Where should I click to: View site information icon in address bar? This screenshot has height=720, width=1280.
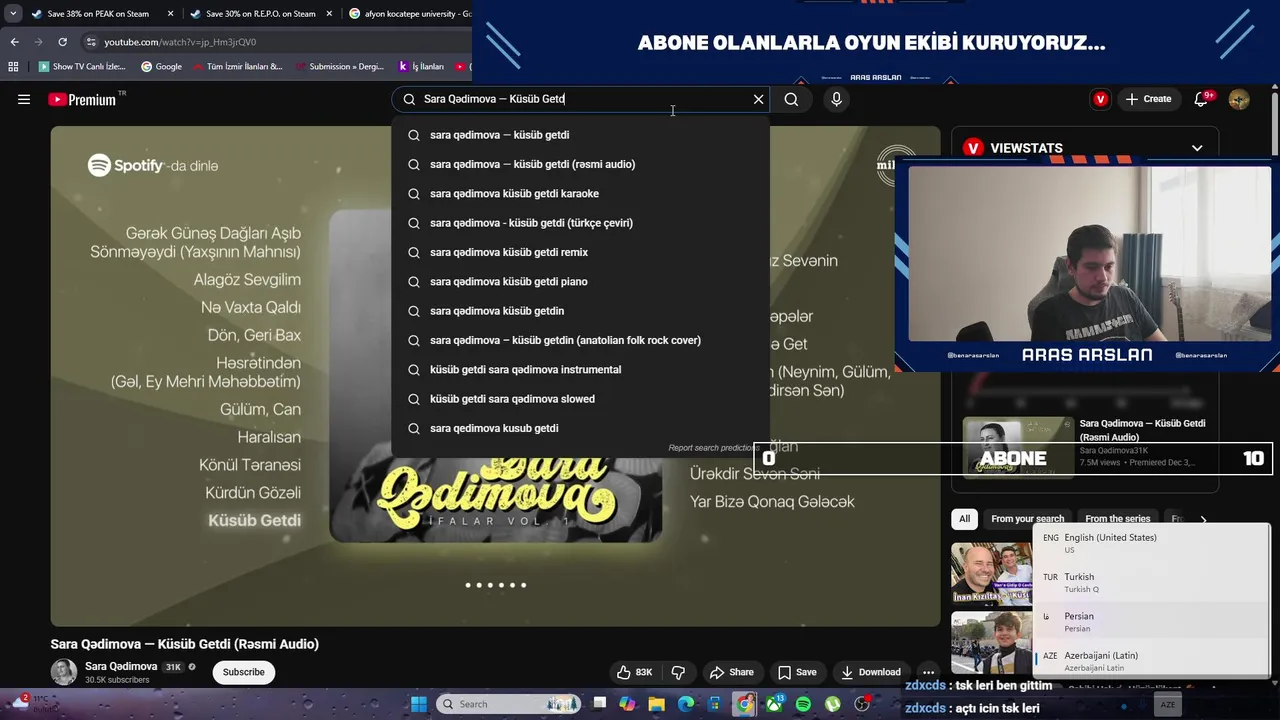91,42
